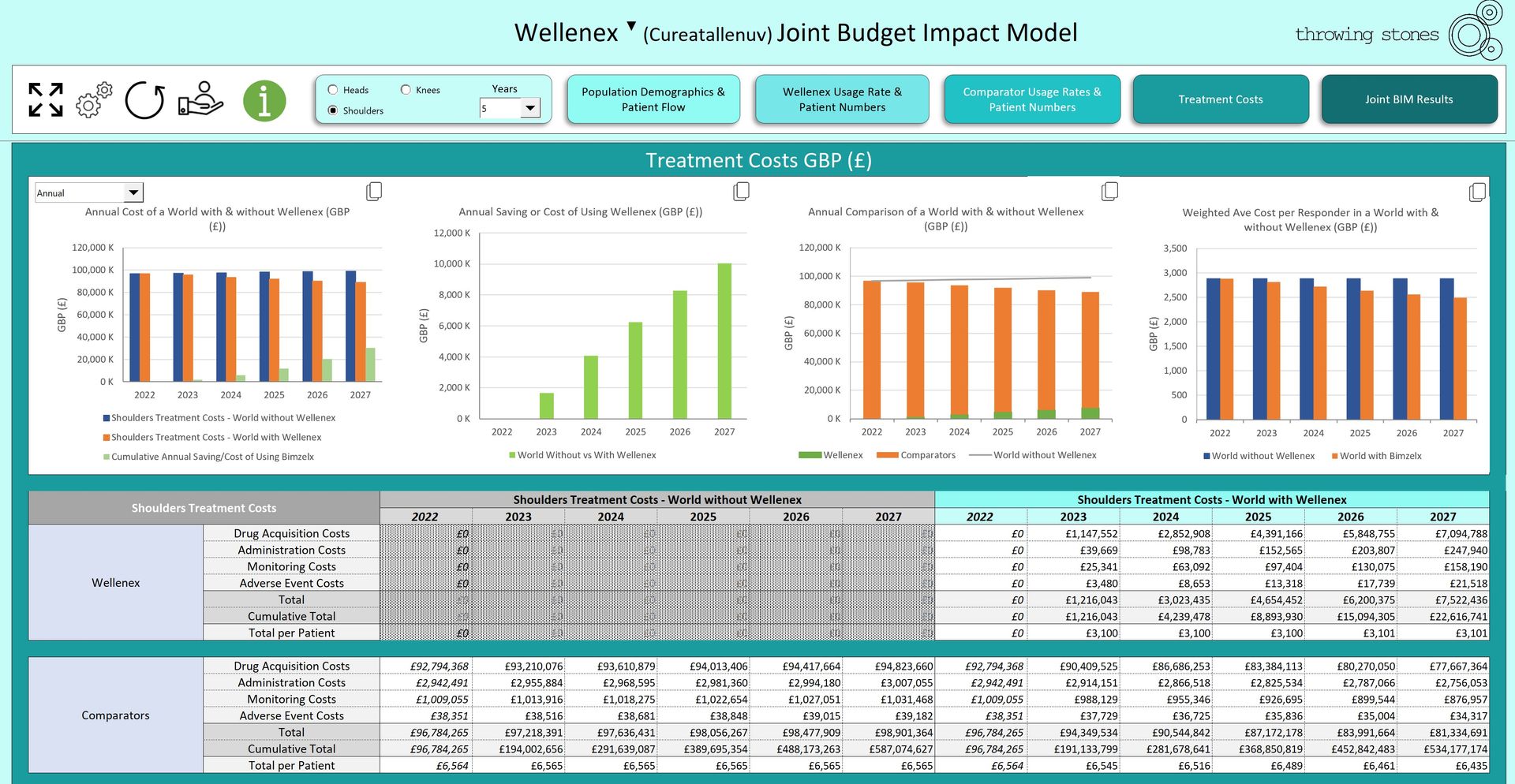Screen dimensions: 1515x784
Task: Open Comparator Usage Rates & Patient Numbers
Action: (x=1032, y=99)
